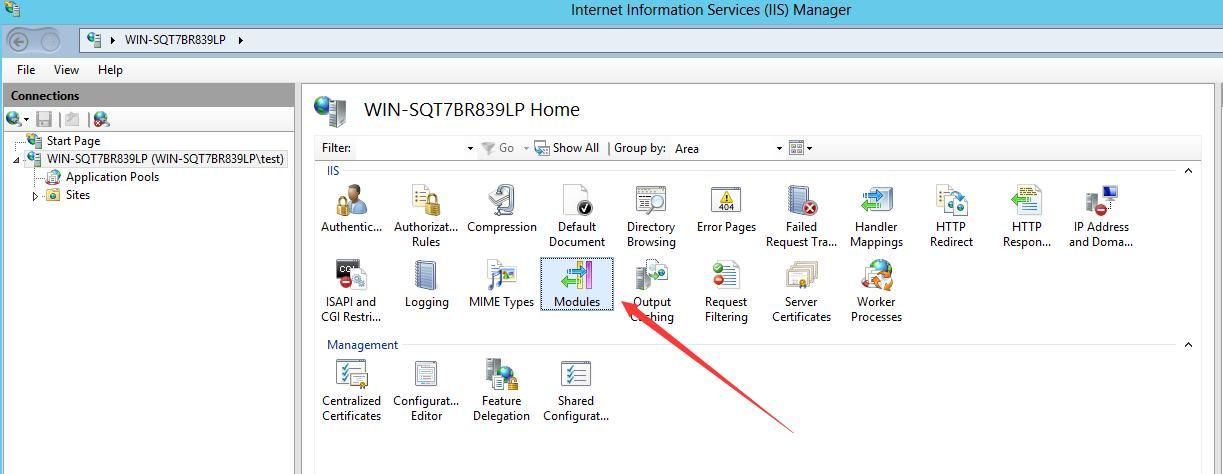Screen dimensions: 1223x474
Task: Open Server Certificates feature
Action: [x=801, y=291]
